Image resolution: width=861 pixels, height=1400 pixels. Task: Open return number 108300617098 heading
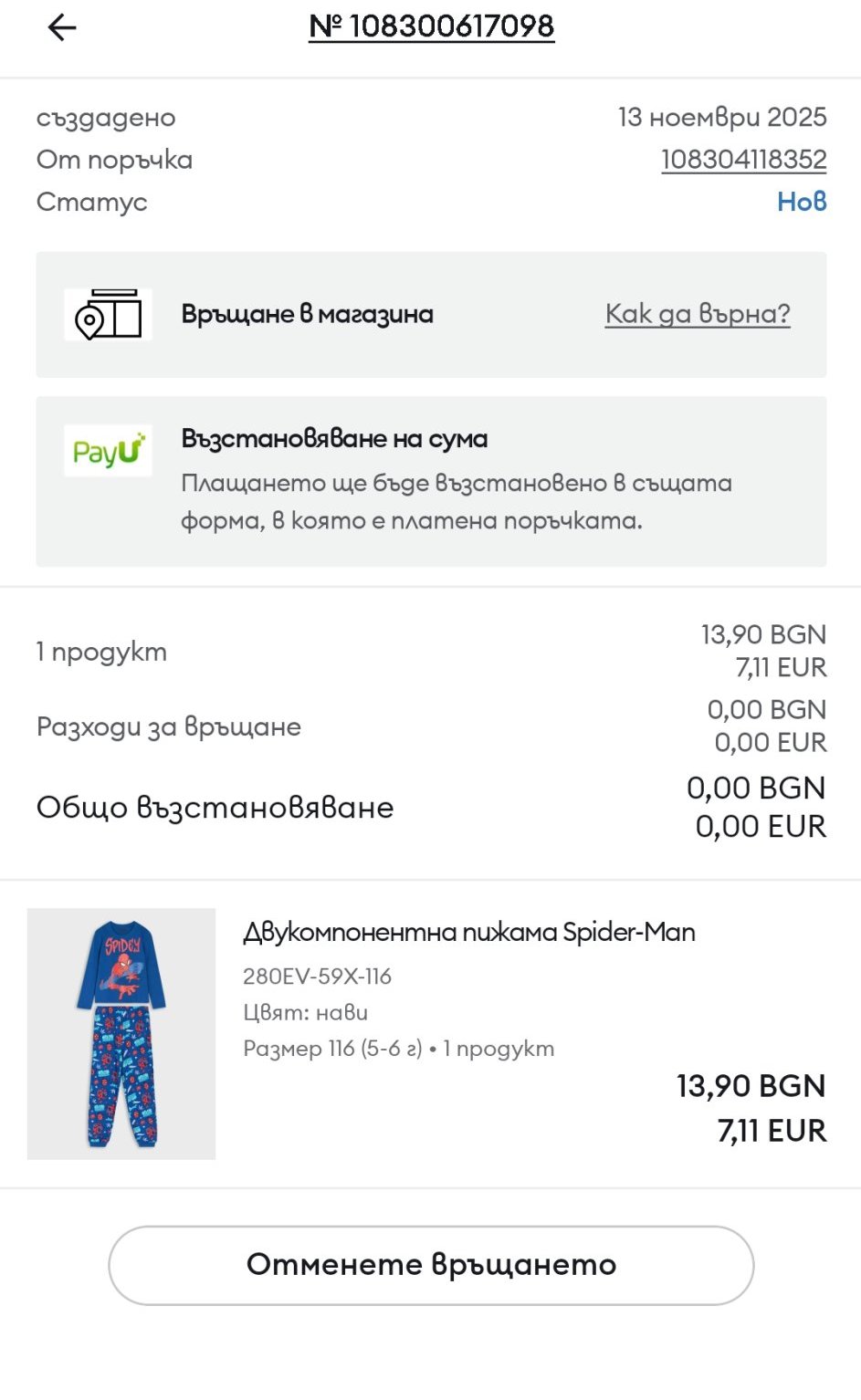click(431, 26)
